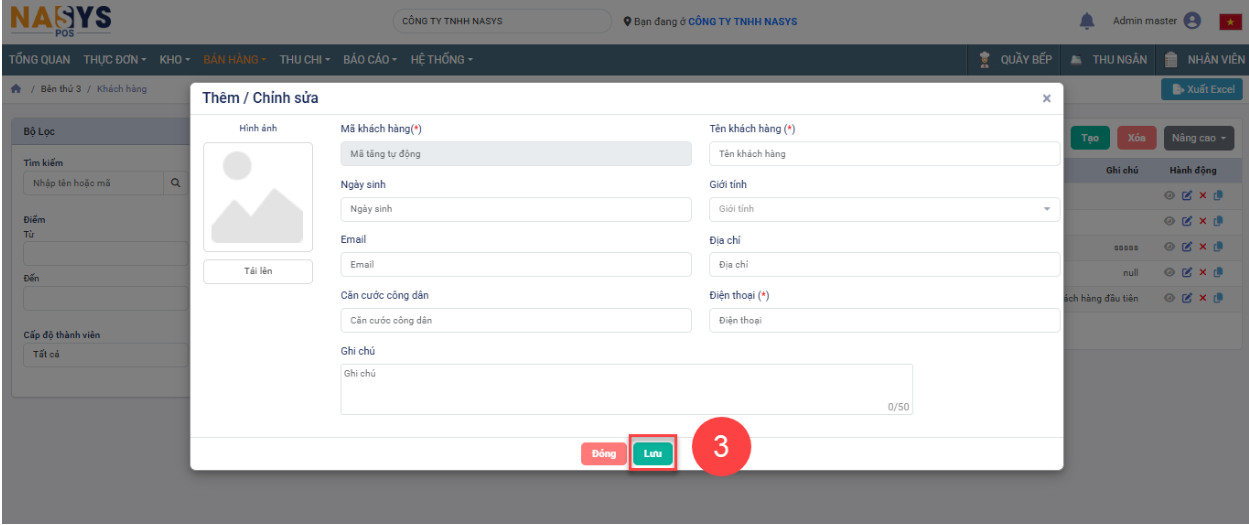Click the image placeholder thumbnail
1249x525 pixels.
click(258, 197)
